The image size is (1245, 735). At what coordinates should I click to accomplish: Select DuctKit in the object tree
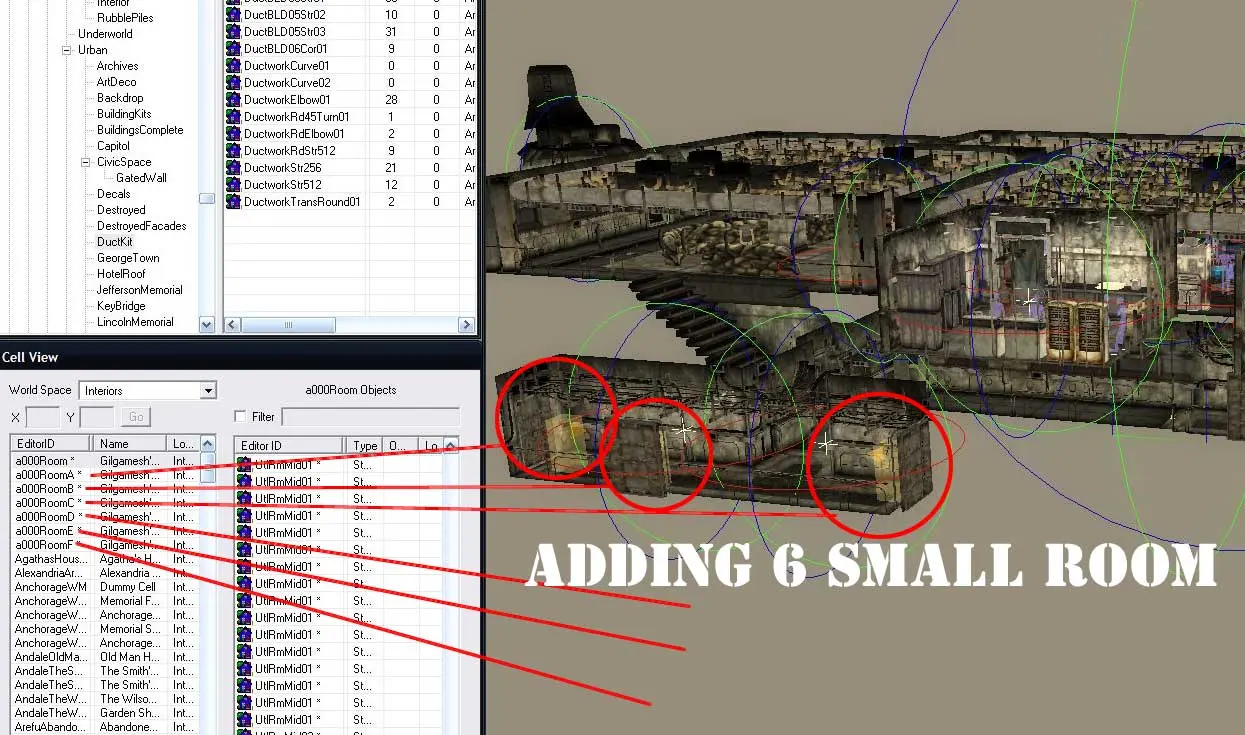coord(115,242)
